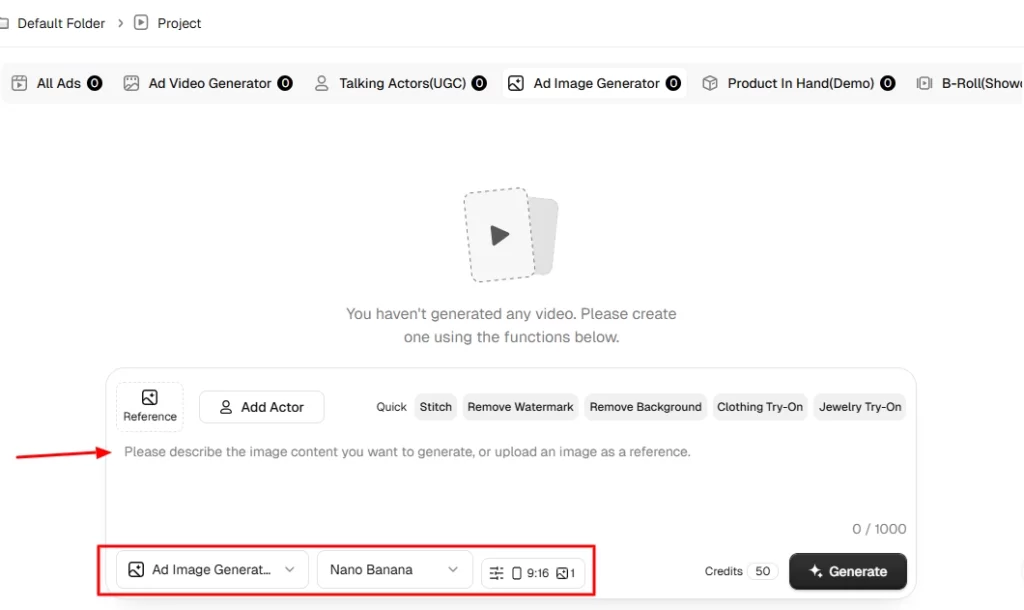Click the play icon in the project breadcrumb
Screen dimensions: 1024x610
tap(141, 23)
